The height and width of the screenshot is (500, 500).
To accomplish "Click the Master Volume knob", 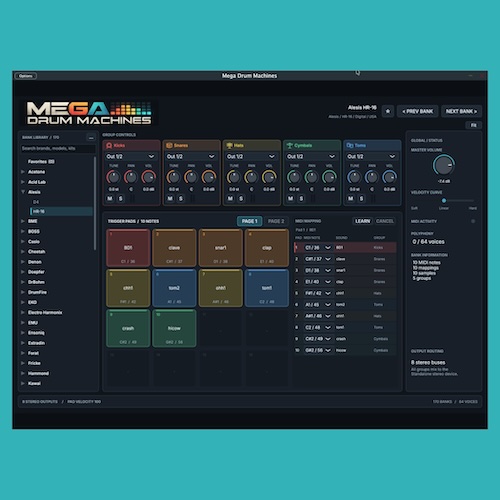I will pyautogui.click(x=444, y=165).
